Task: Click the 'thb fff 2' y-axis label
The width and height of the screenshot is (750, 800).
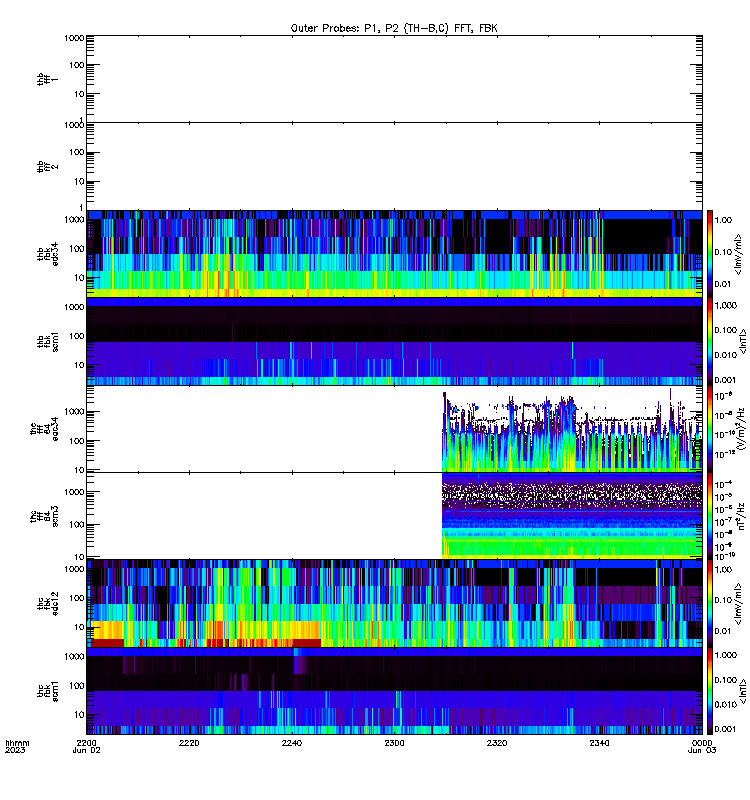Action: [47, 166]
